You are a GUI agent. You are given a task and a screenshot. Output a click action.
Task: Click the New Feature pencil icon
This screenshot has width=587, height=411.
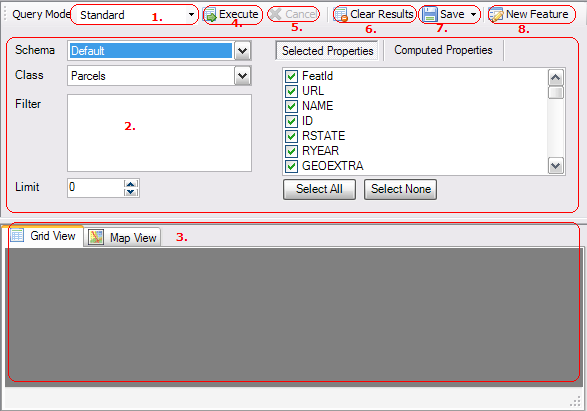[x=496, y=15]
